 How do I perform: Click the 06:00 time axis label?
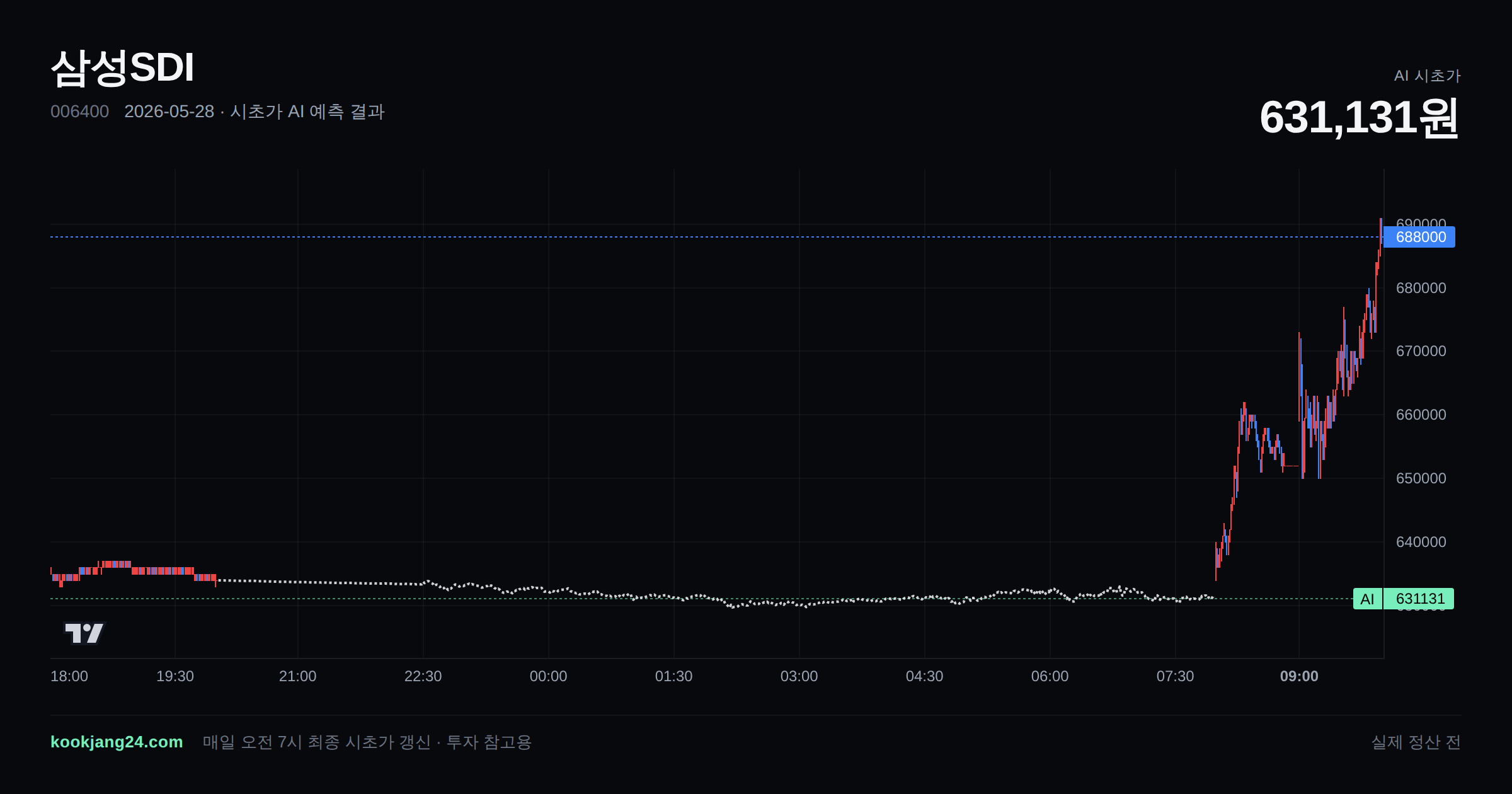click(1050, 676)
